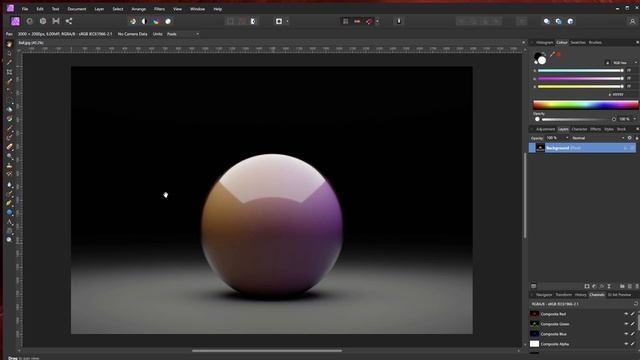Switch to the Liquify persona icon
The width and height of the screenshot is (640, 360).
click(x=29, y=21)
